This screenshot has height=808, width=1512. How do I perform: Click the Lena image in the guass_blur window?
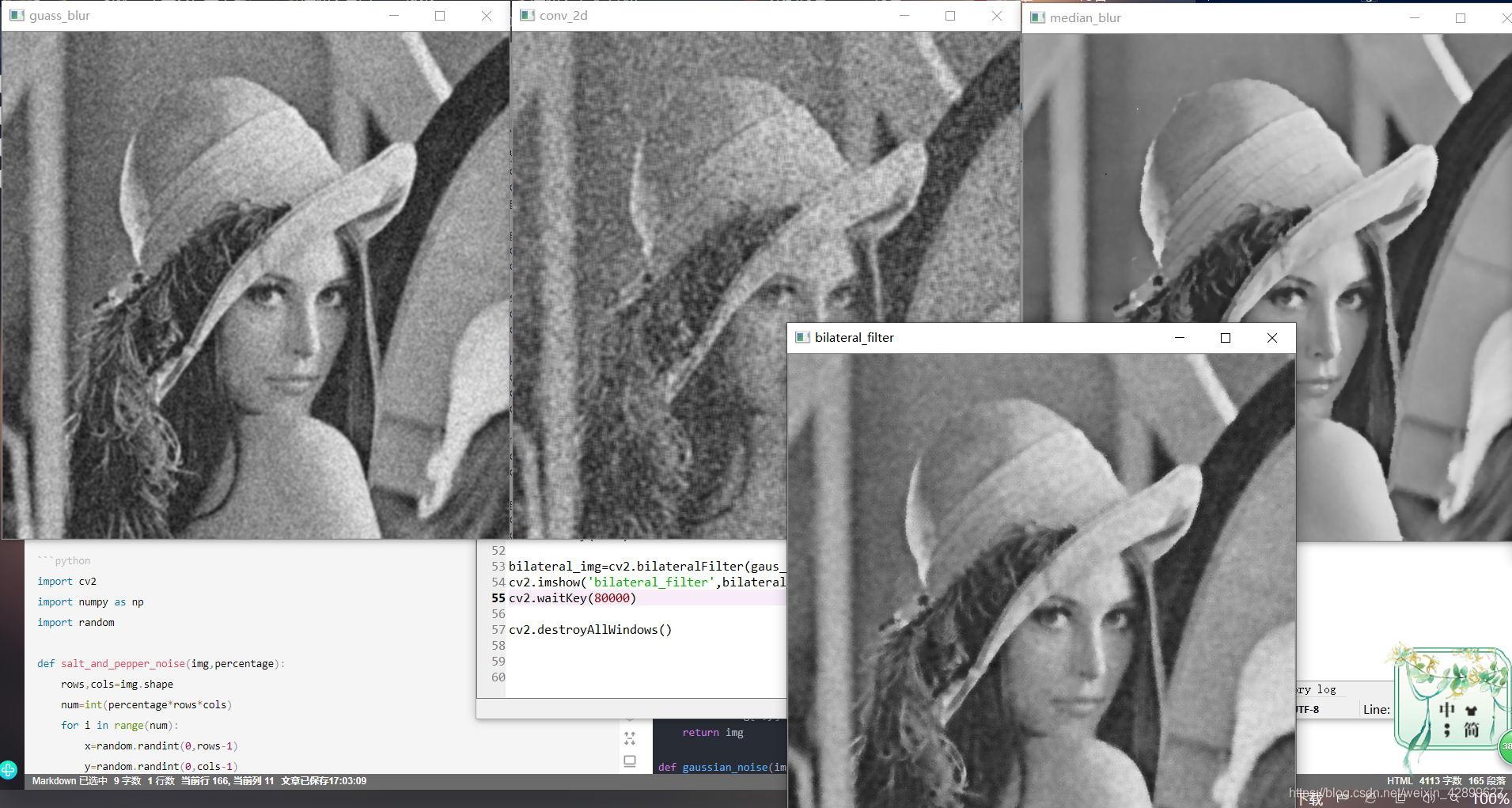point(256,285)
